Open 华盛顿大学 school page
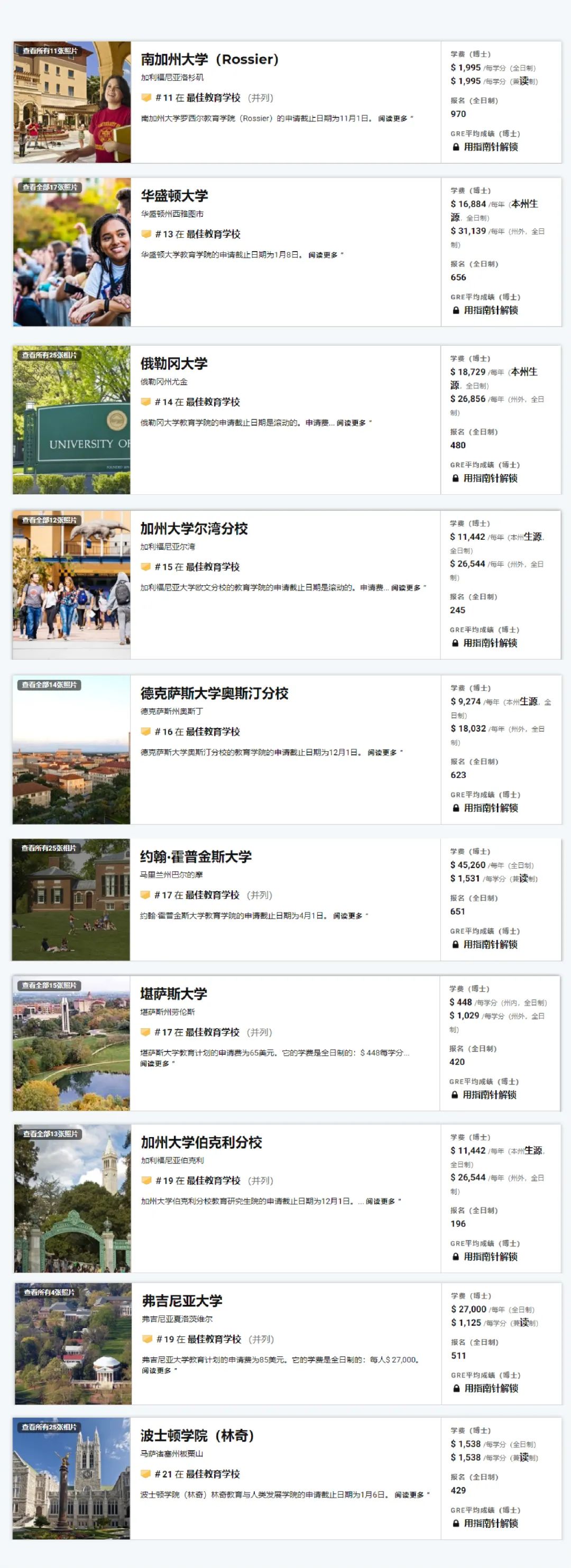571x1568 pixels. click(x=174, y=196)
